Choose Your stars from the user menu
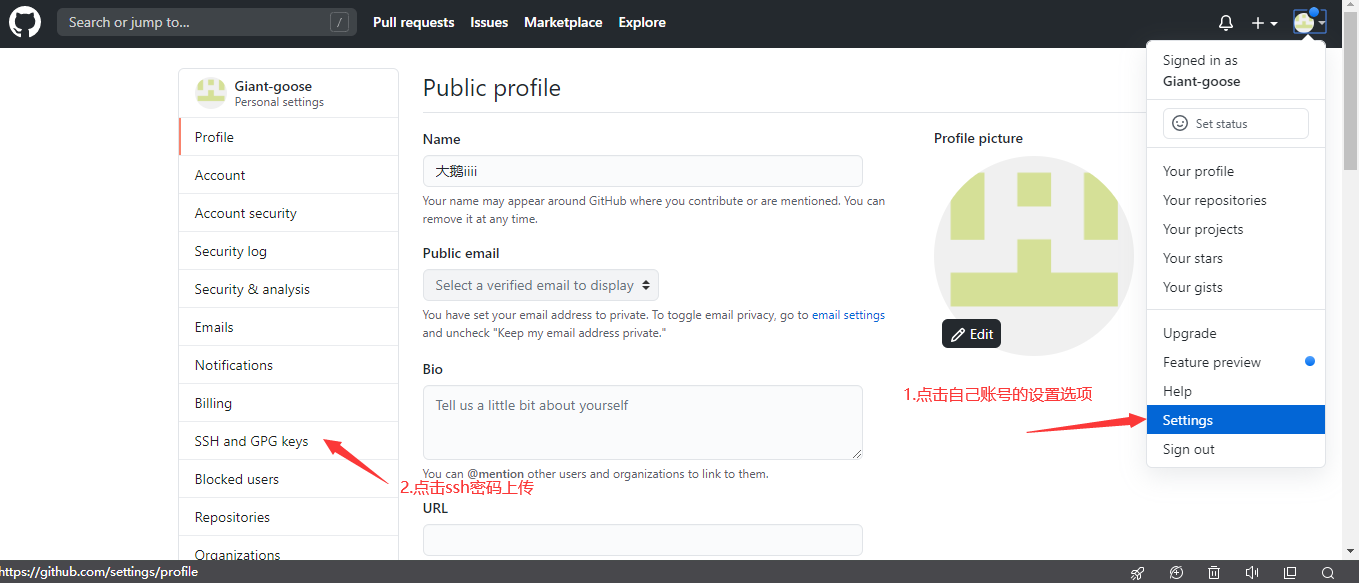1359x583 pixels. 1236,258
